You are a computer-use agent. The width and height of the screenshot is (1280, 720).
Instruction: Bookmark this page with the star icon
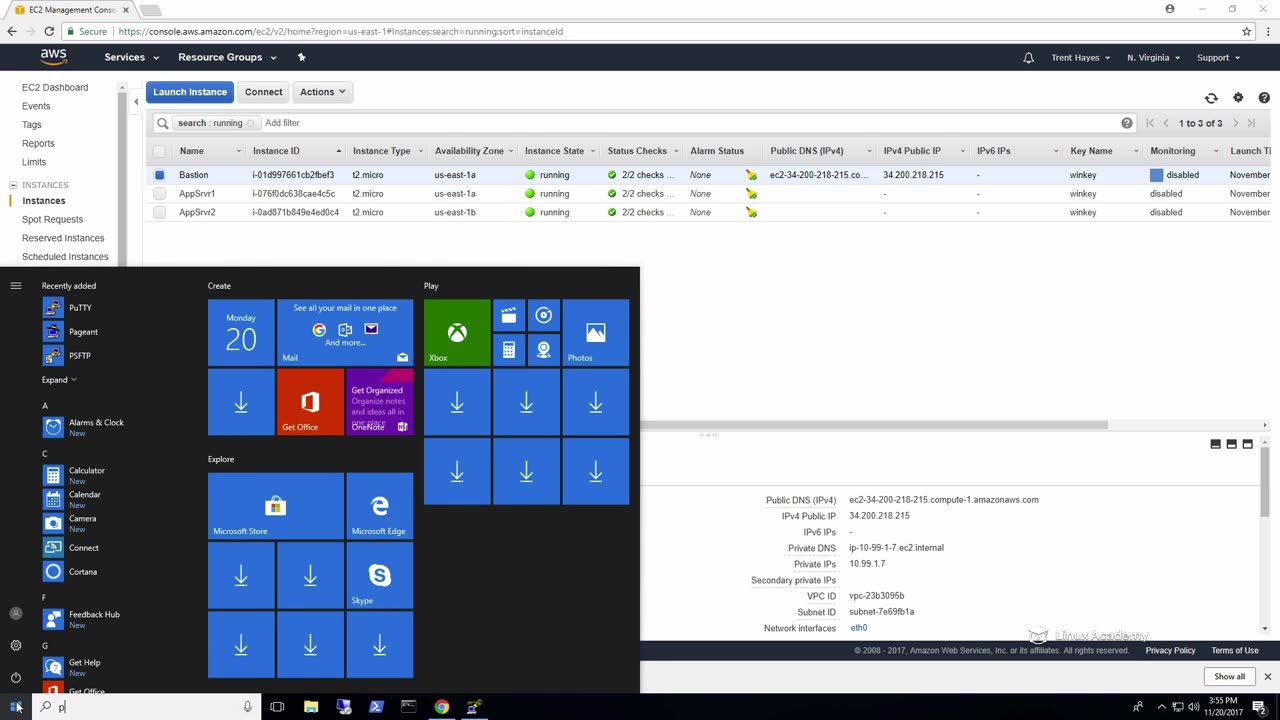(x=1246, y=31)
